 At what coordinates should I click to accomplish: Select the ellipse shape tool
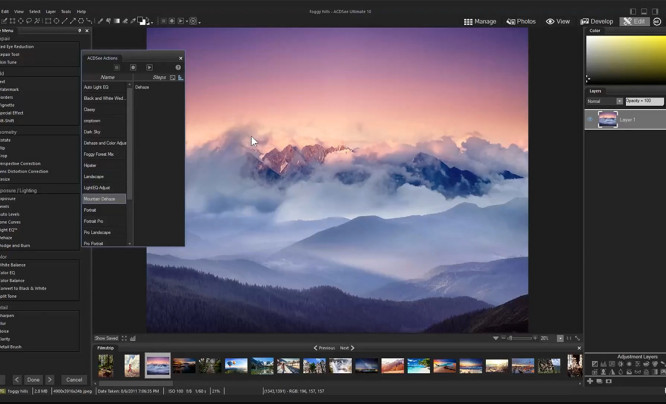click(56, 21)
